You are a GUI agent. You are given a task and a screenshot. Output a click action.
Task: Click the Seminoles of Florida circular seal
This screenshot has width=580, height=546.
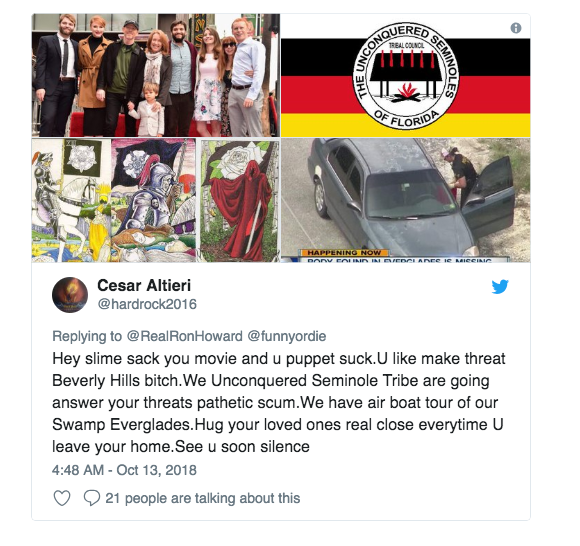tap(406, 76)
